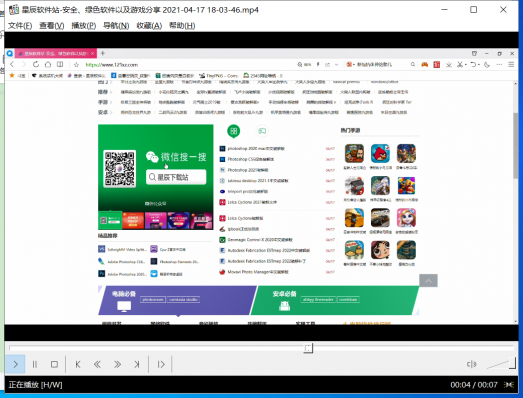
Task: Click the browser home icon in the video
Action: (x=48, y=64)
